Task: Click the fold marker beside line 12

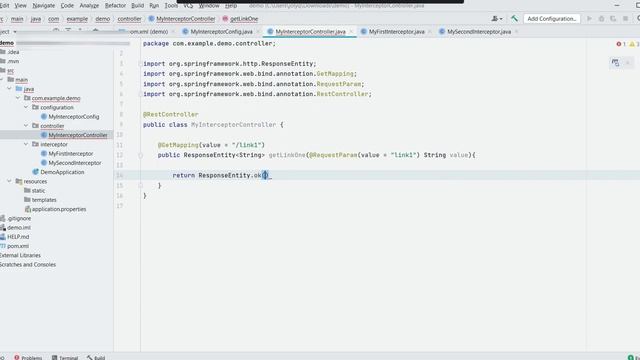Action: pos(140,155)
